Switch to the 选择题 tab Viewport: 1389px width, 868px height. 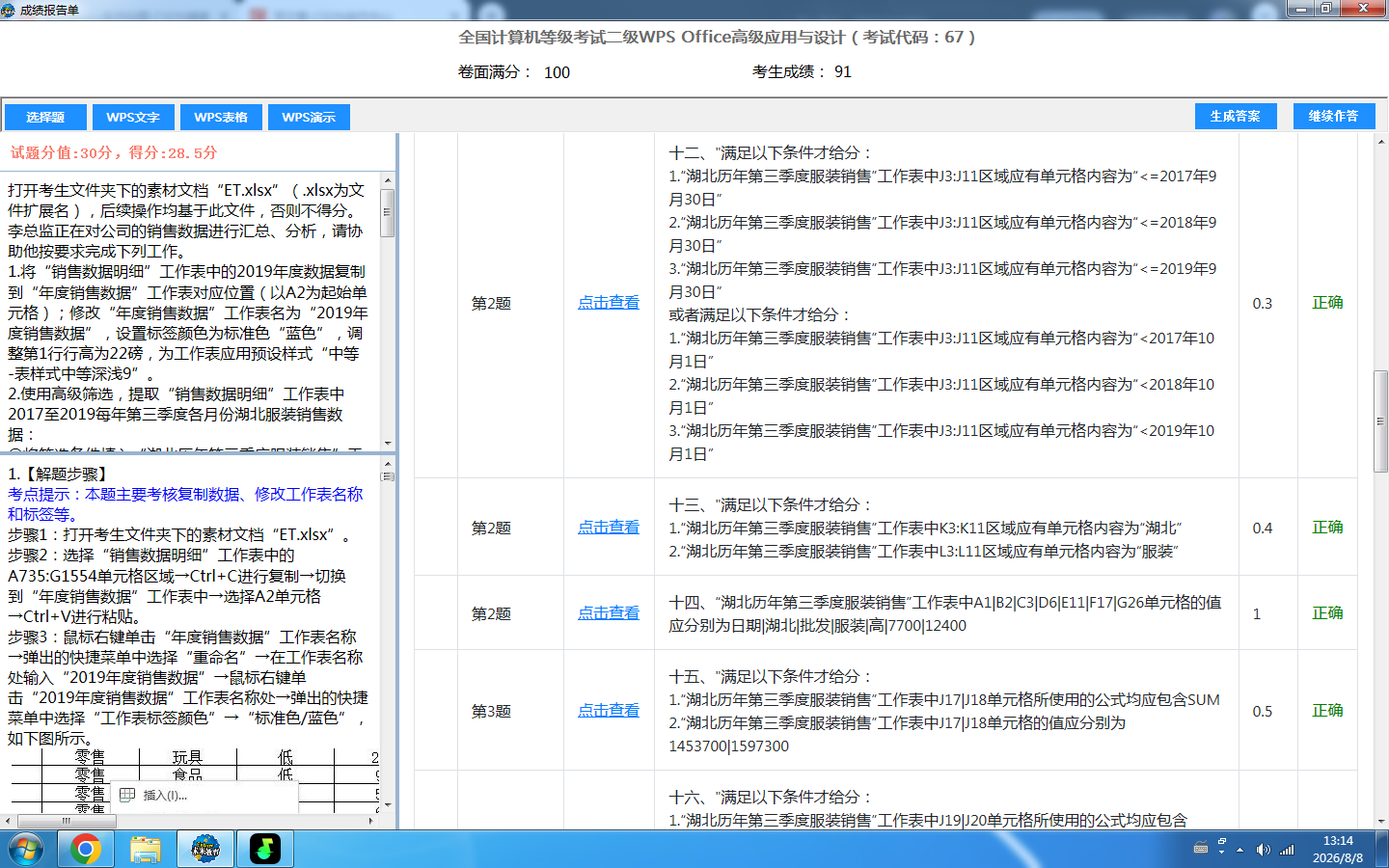[x=45, y=117]
